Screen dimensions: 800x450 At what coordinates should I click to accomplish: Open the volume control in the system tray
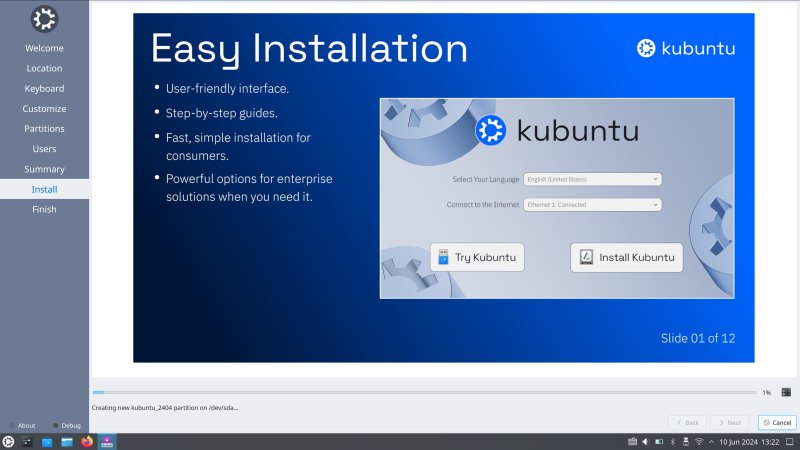pos(645,442)
